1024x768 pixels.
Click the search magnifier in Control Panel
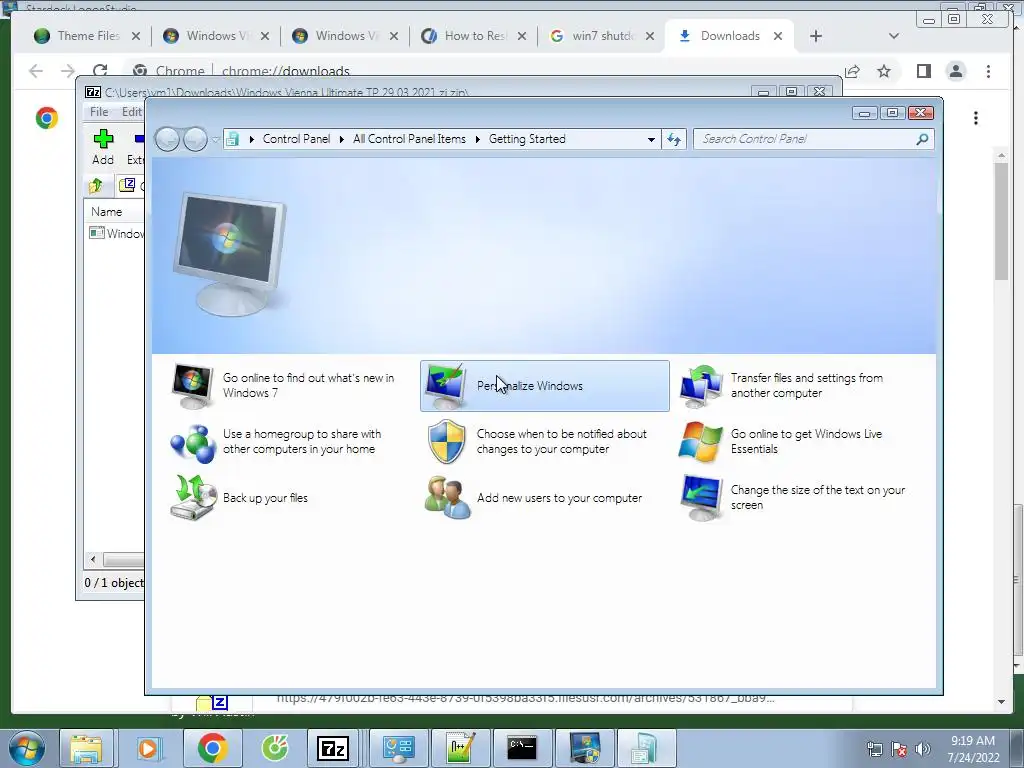tap(922, 139)
